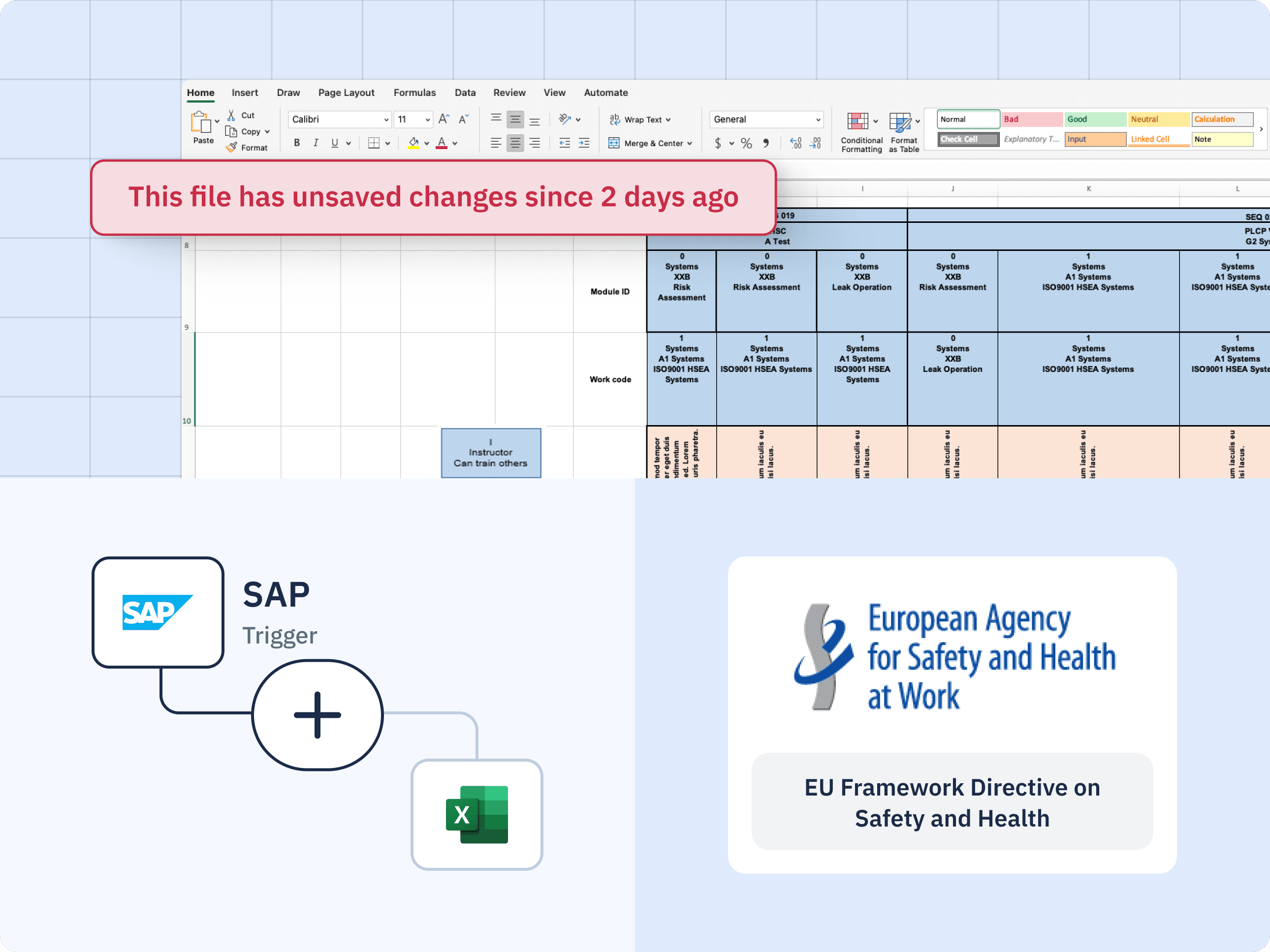Select column K header
1270x952 pixels.
click(x=1088, y=189)
